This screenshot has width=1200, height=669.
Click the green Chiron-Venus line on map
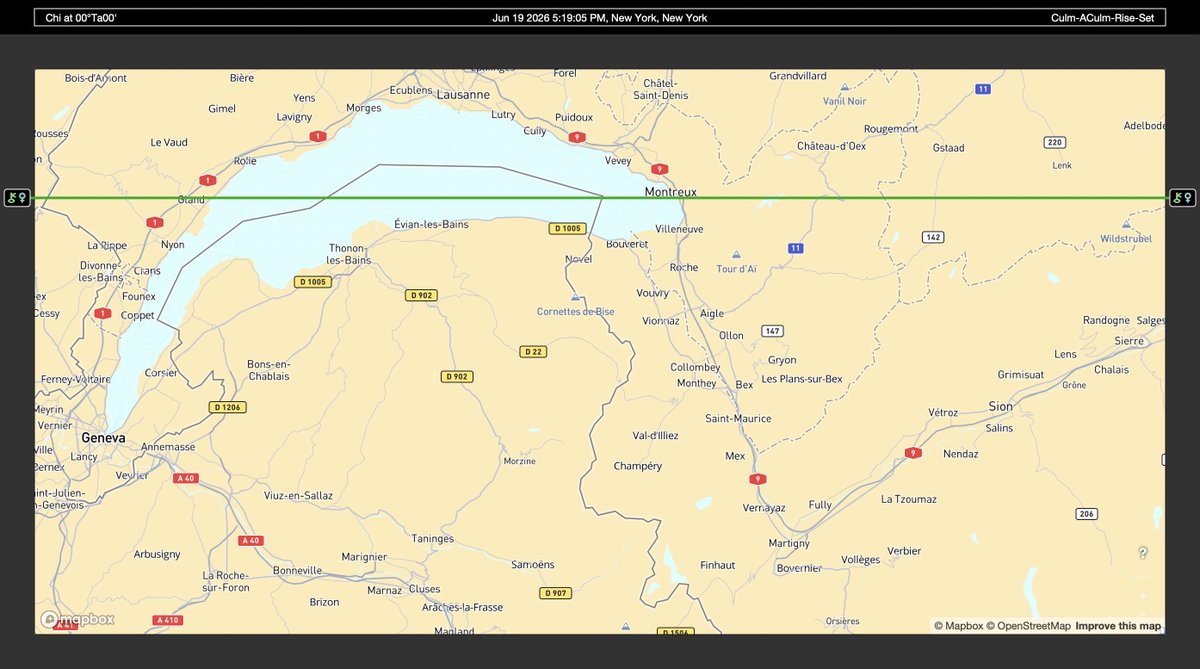point(600,198)
